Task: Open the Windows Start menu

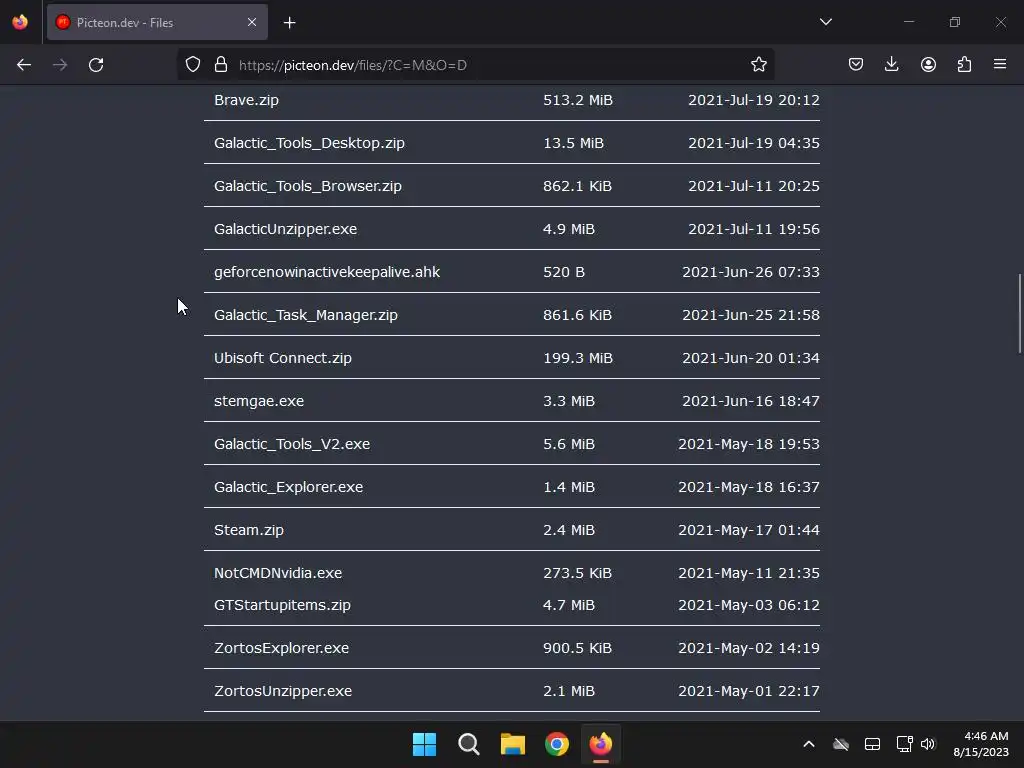Action: point(424,744)
